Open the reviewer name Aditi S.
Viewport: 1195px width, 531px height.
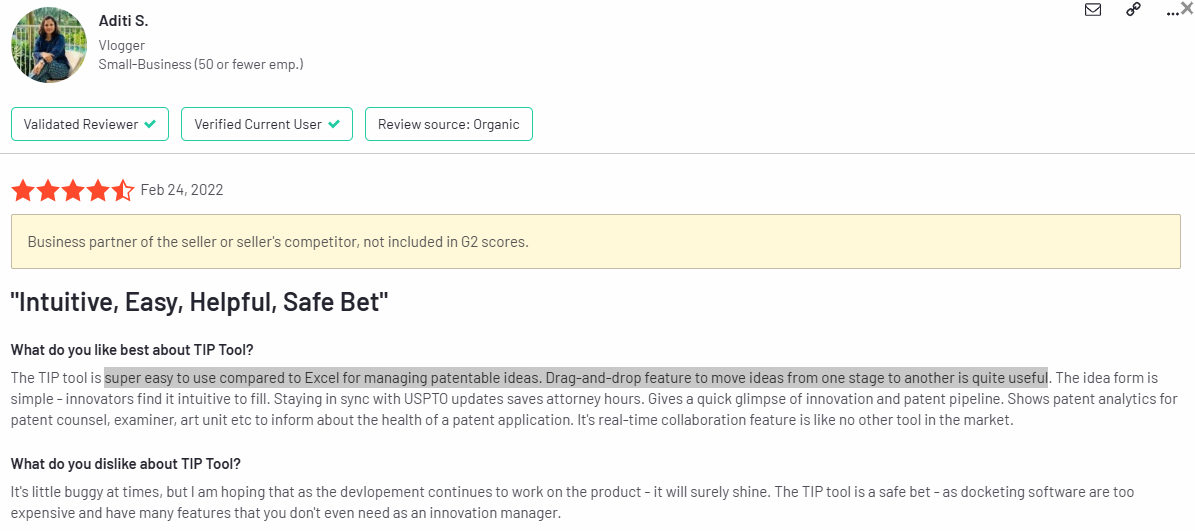coord(123,21)
